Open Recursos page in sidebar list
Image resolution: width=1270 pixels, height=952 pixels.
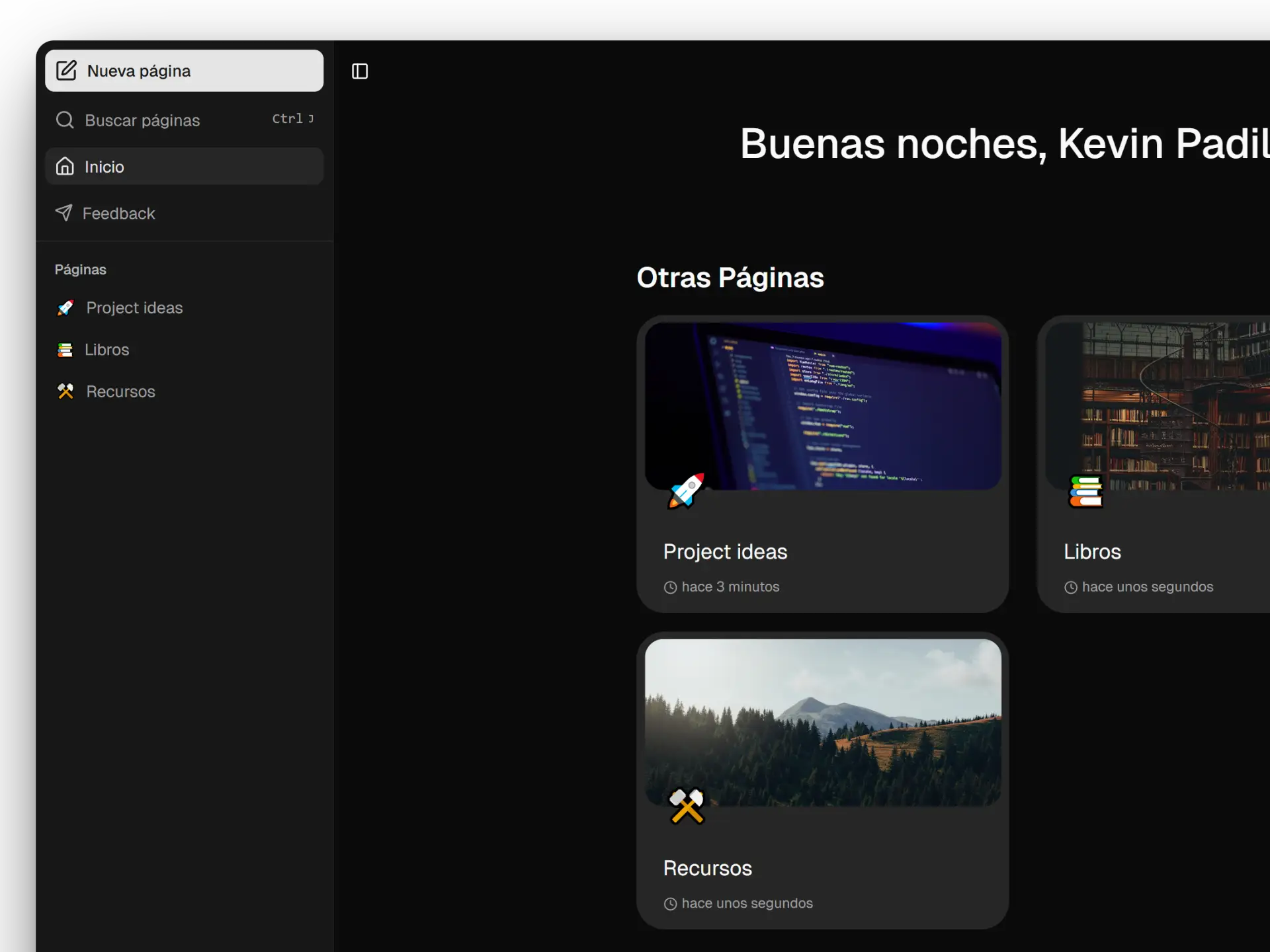coord(121,392)
